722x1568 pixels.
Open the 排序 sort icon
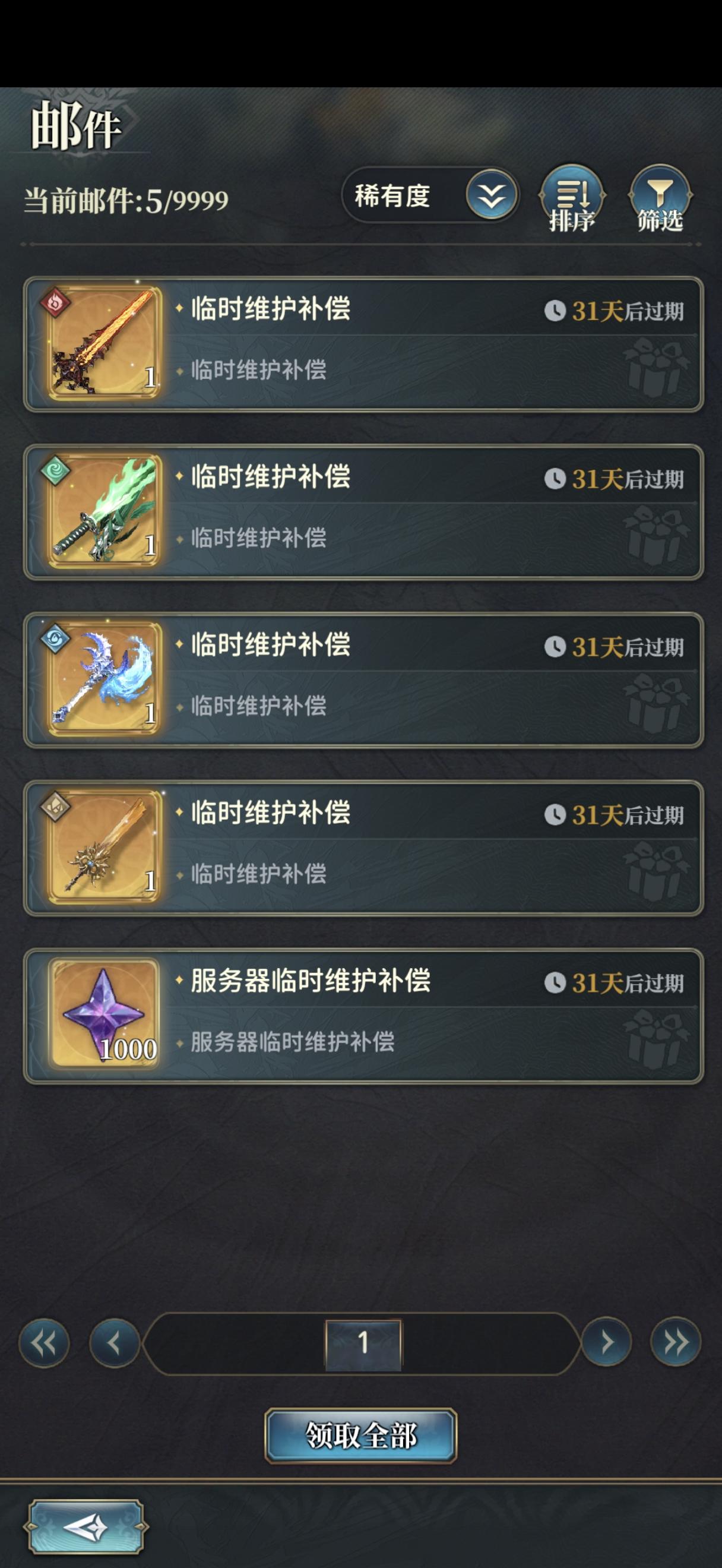pos(572,198)
